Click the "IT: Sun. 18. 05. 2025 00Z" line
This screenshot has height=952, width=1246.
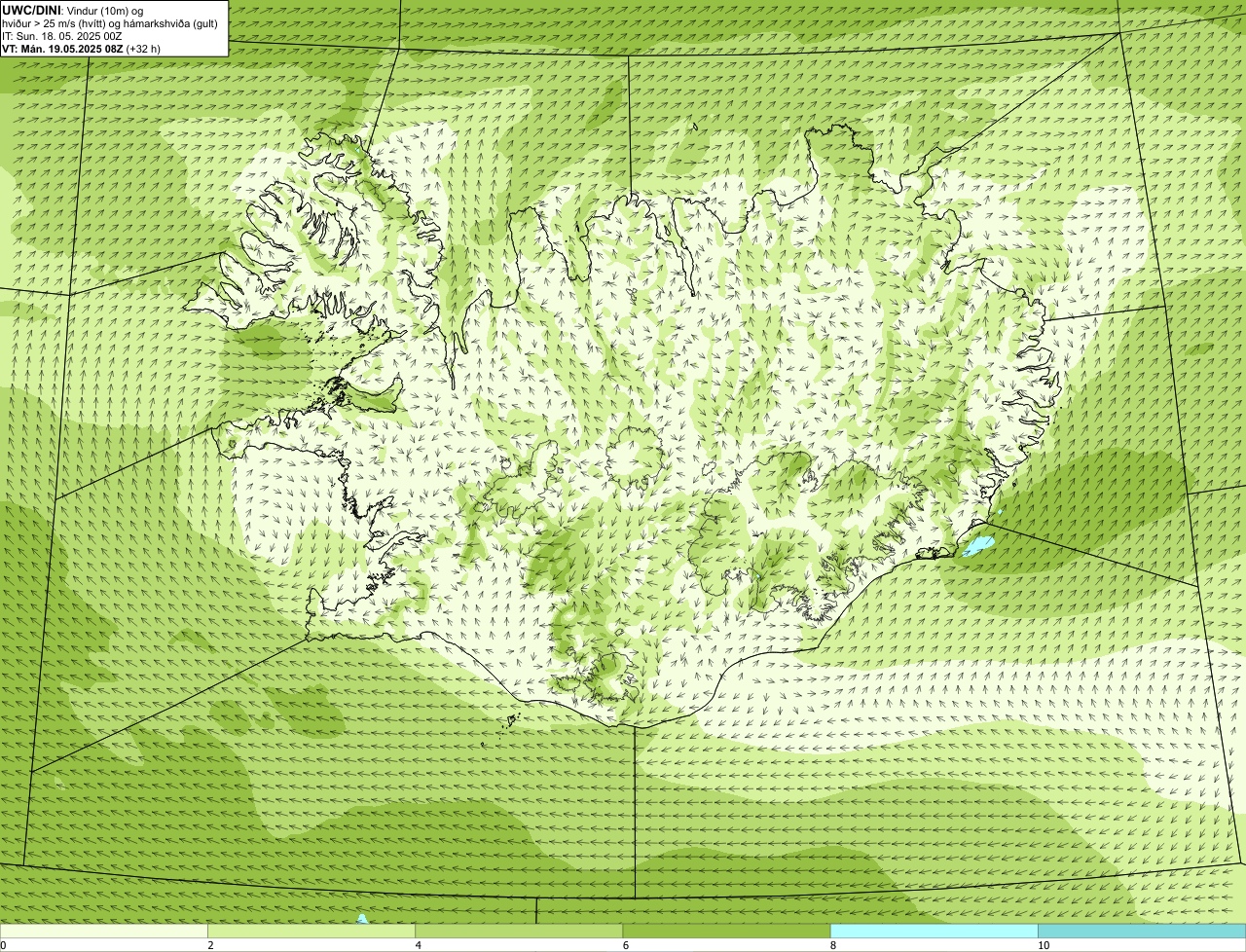[x=62, y=35]
